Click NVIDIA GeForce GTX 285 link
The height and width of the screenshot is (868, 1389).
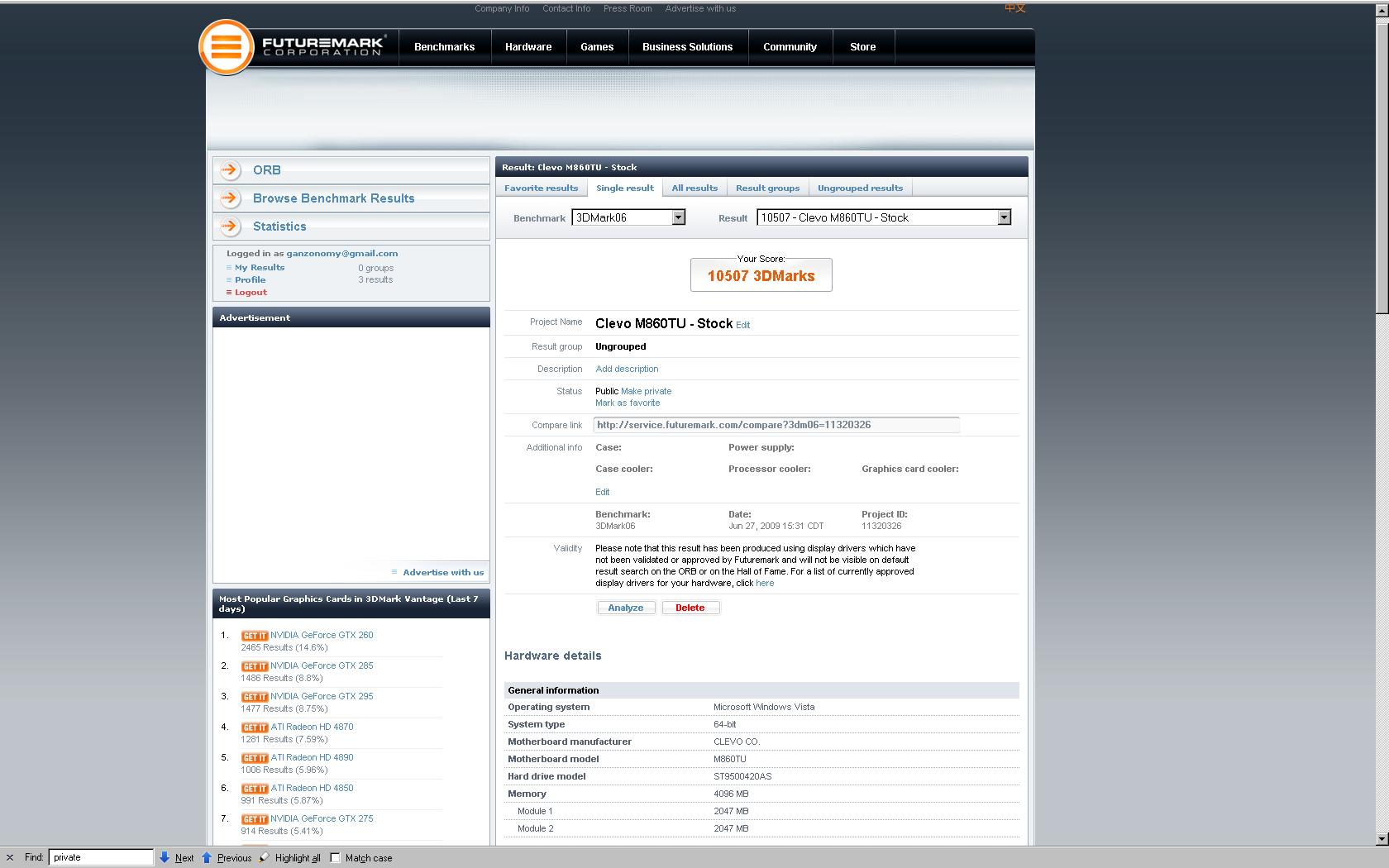click(x=322, y=665)
